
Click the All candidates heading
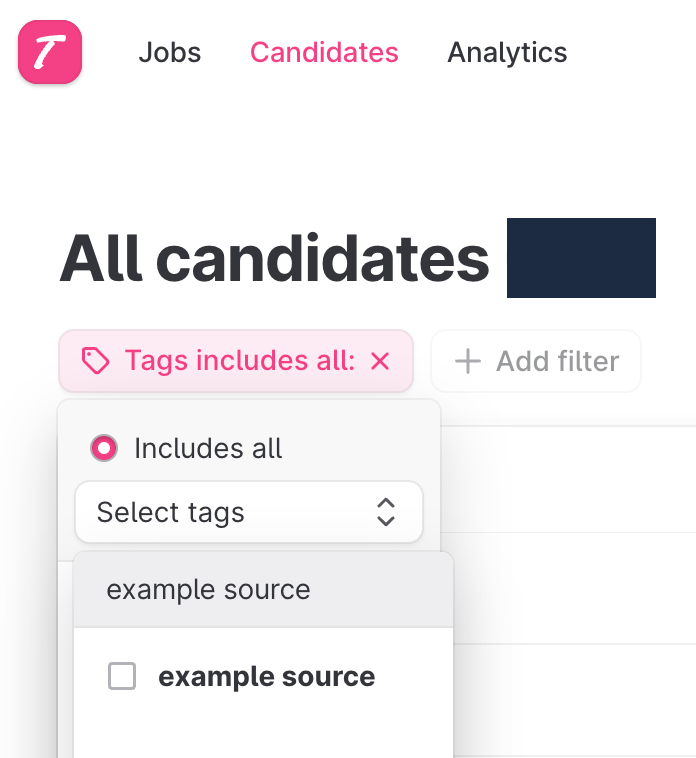pyautogui.click(x=274, y=259)
